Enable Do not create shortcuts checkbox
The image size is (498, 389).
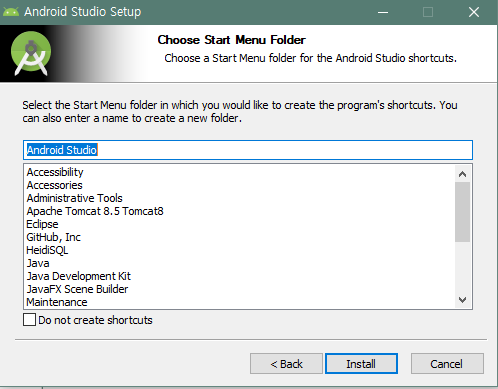[30, 320]
